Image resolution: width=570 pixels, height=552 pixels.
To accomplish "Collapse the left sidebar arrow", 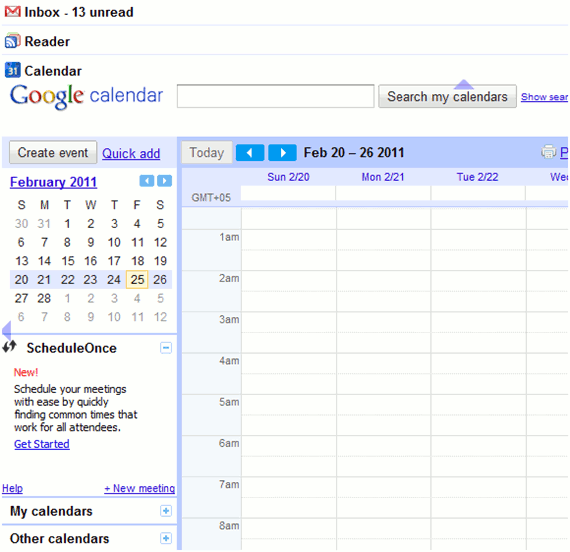I will click(x=7, y=330).
